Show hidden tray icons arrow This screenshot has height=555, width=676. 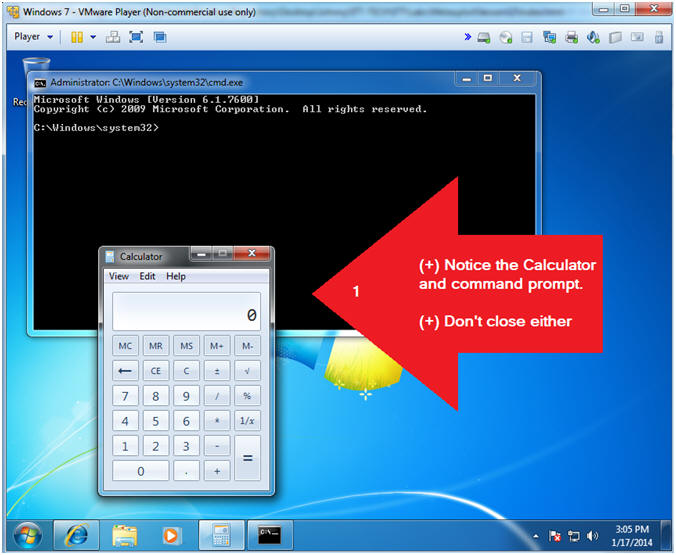tap(536, 536)
